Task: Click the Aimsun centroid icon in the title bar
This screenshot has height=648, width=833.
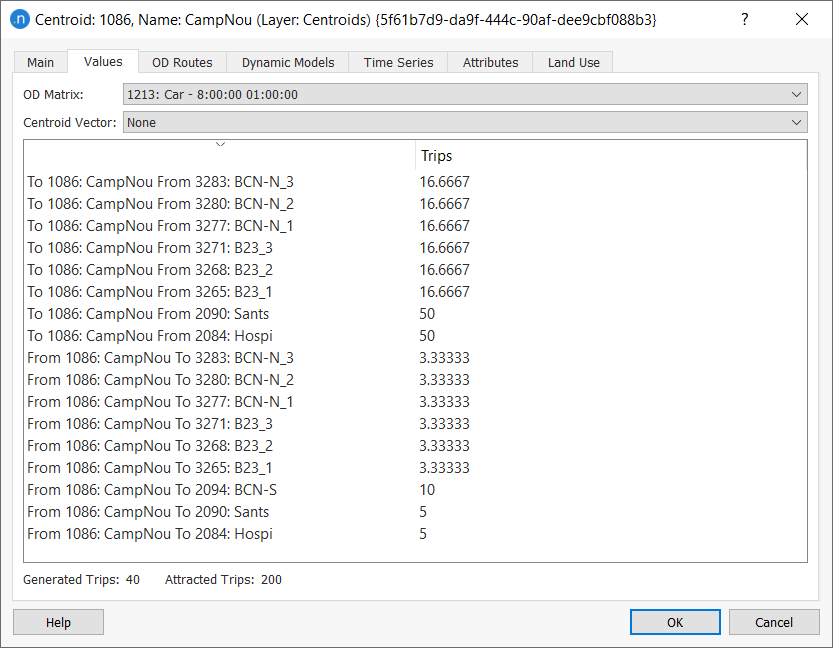Action: tap(21, 20)
